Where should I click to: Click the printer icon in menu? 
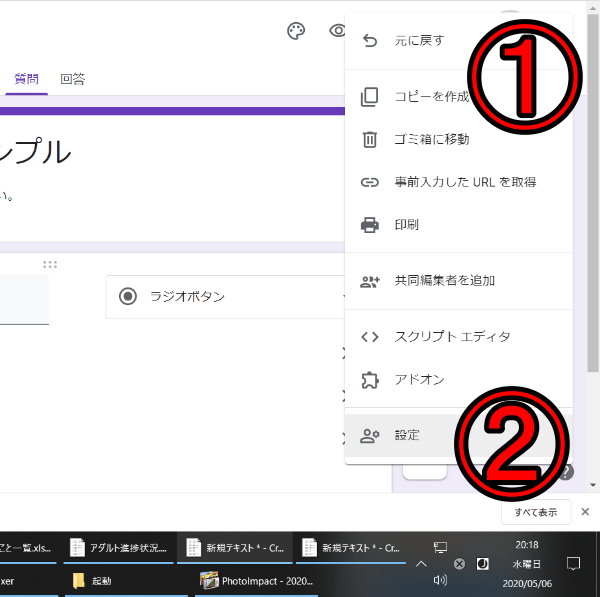370,224
